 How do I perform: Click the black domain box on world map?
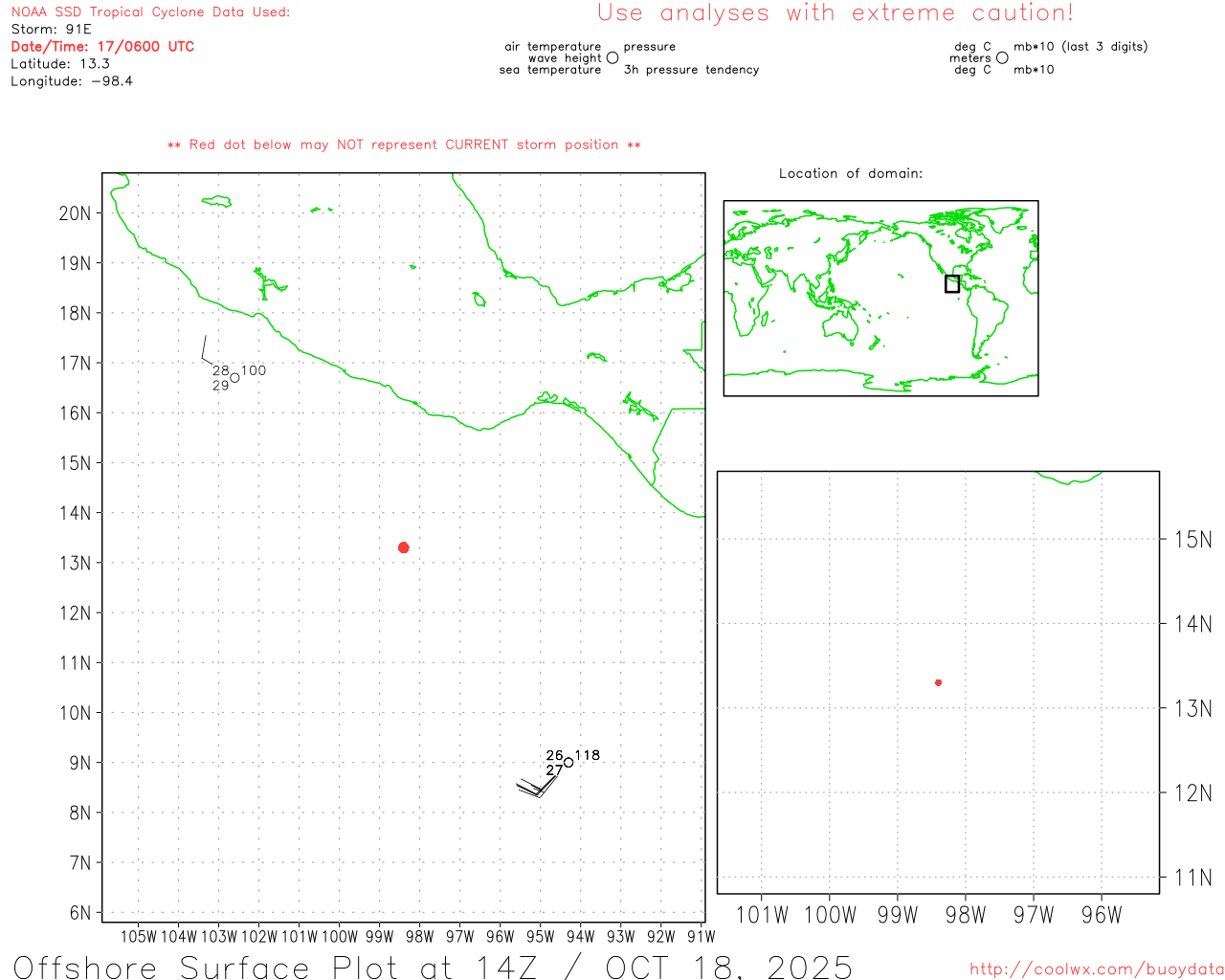952,283
